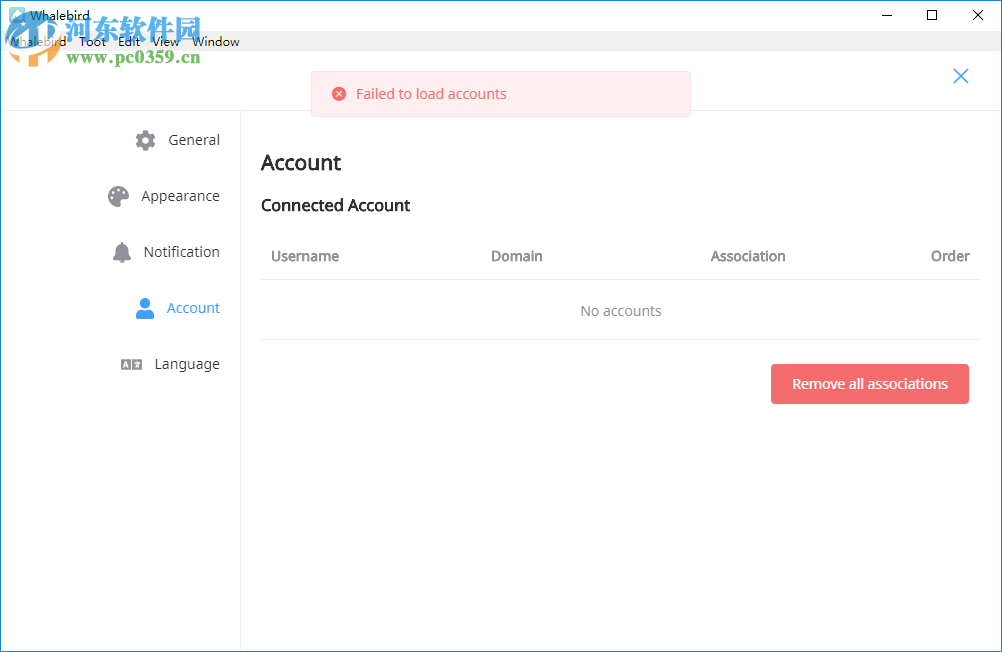1002x652 pixels.
Task: Click the Username column header
Action: (x=305, y=256)
